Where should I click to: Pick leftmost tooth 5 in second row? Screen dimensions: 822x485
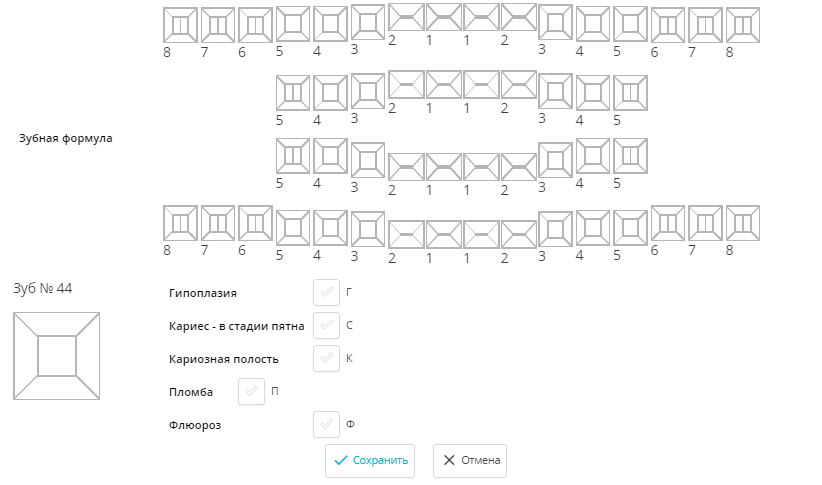click(293, 93)
